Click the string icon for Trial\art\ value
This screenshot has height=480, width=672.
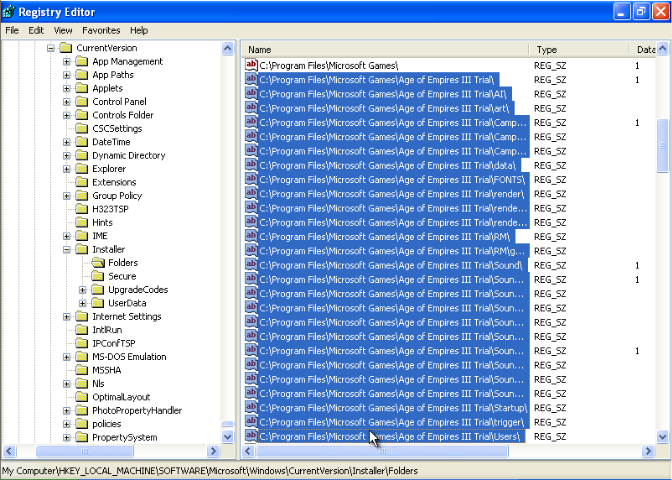point(251,108)
